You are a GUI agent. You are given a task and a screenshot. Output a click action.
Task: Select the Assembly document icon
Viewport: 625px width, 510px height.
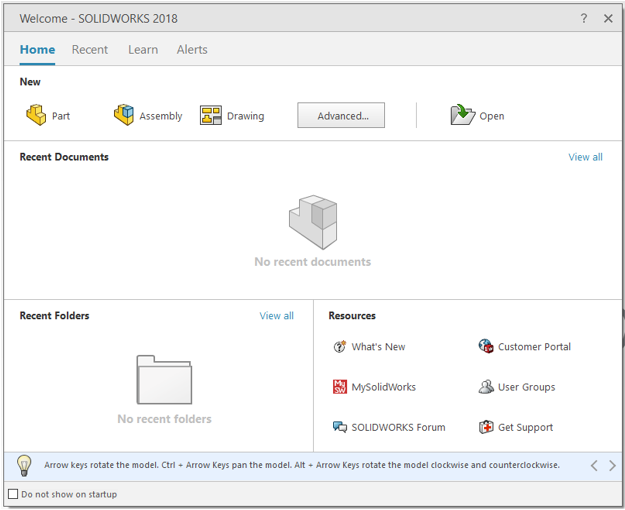tap(124, 115)
